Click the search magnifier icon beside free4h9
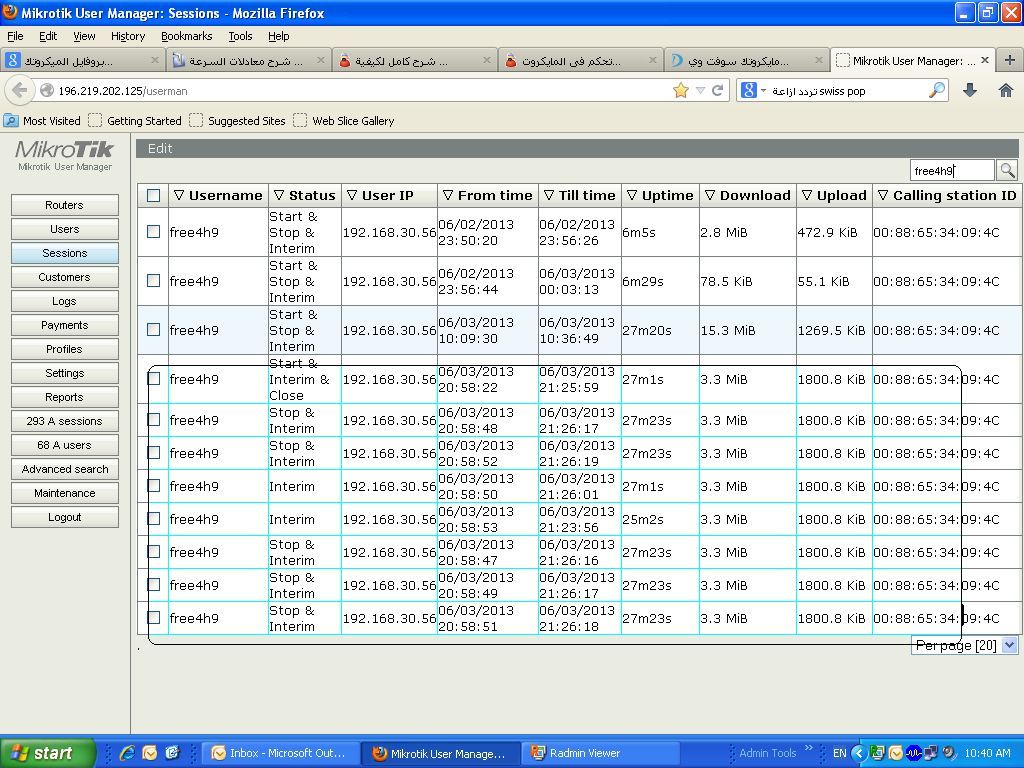1024x768 pixels. tap(1007, 170)
